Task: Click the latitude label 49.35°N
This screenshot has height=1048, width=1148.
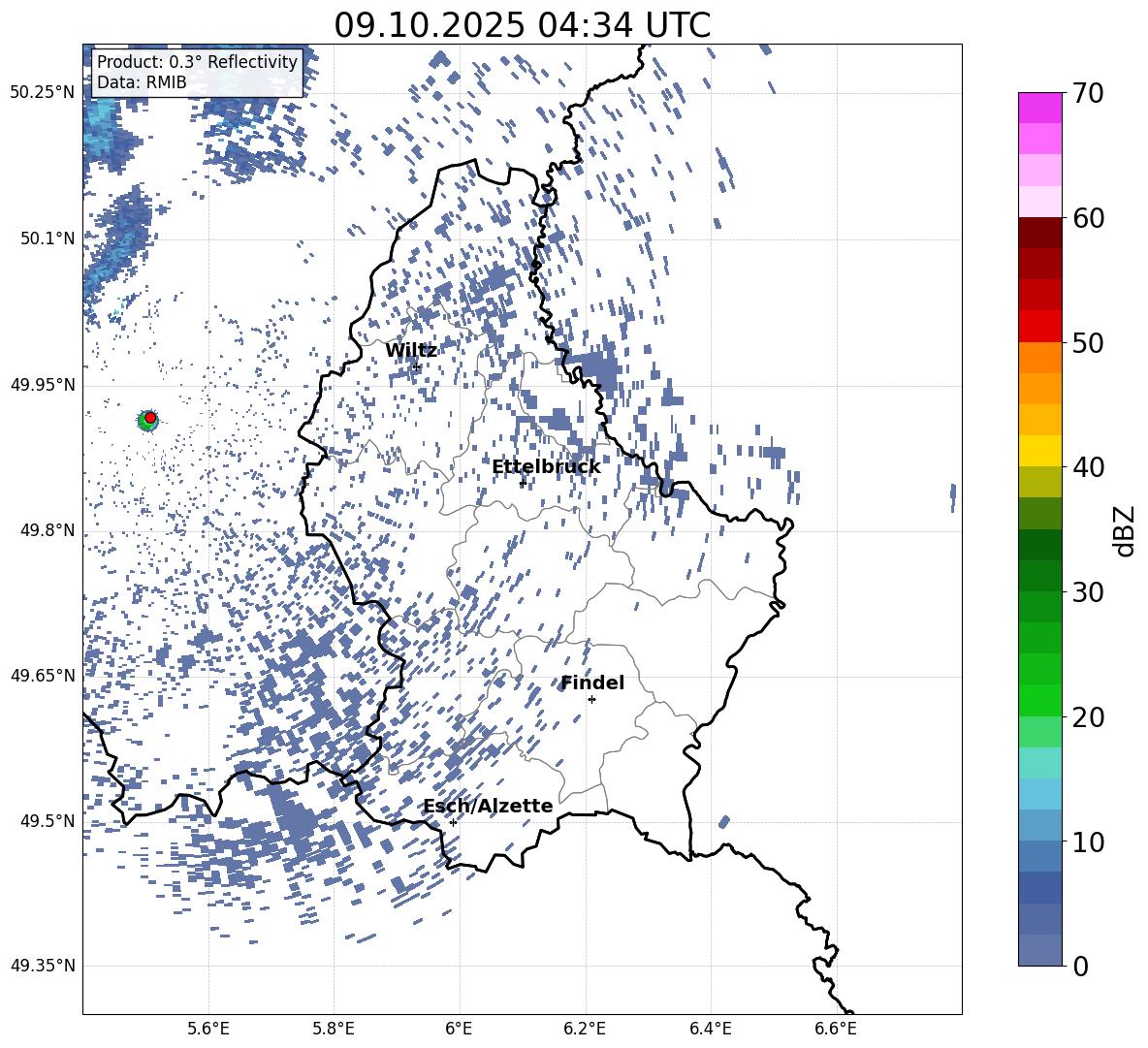Action: (43, 966)
